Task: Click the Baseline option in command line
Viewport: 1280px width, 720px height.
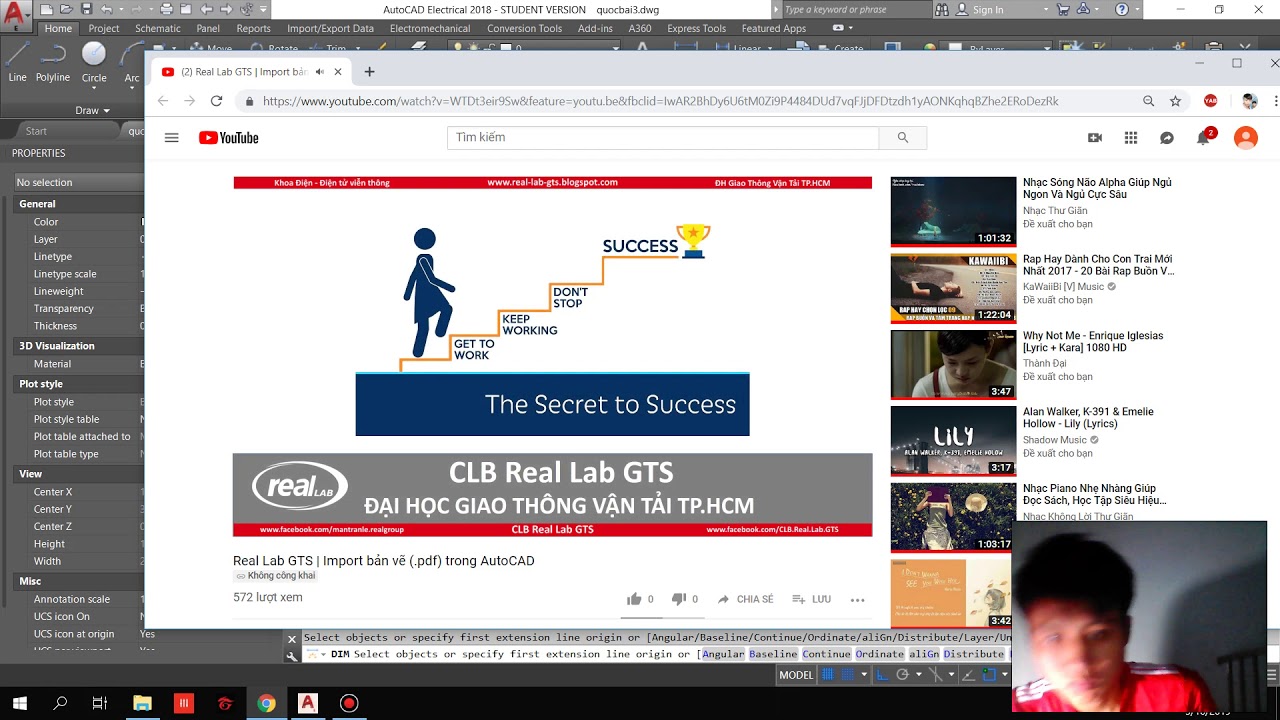Action: click(773, 654)
